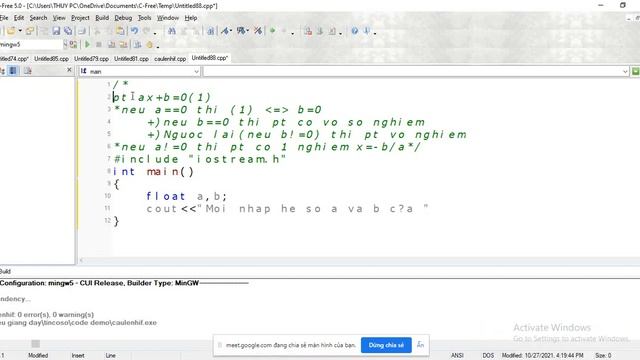Click the editor horizontal scrollbar left arrow
The height and width of the screenshot is (360, 640).
[x=82, y=260]
